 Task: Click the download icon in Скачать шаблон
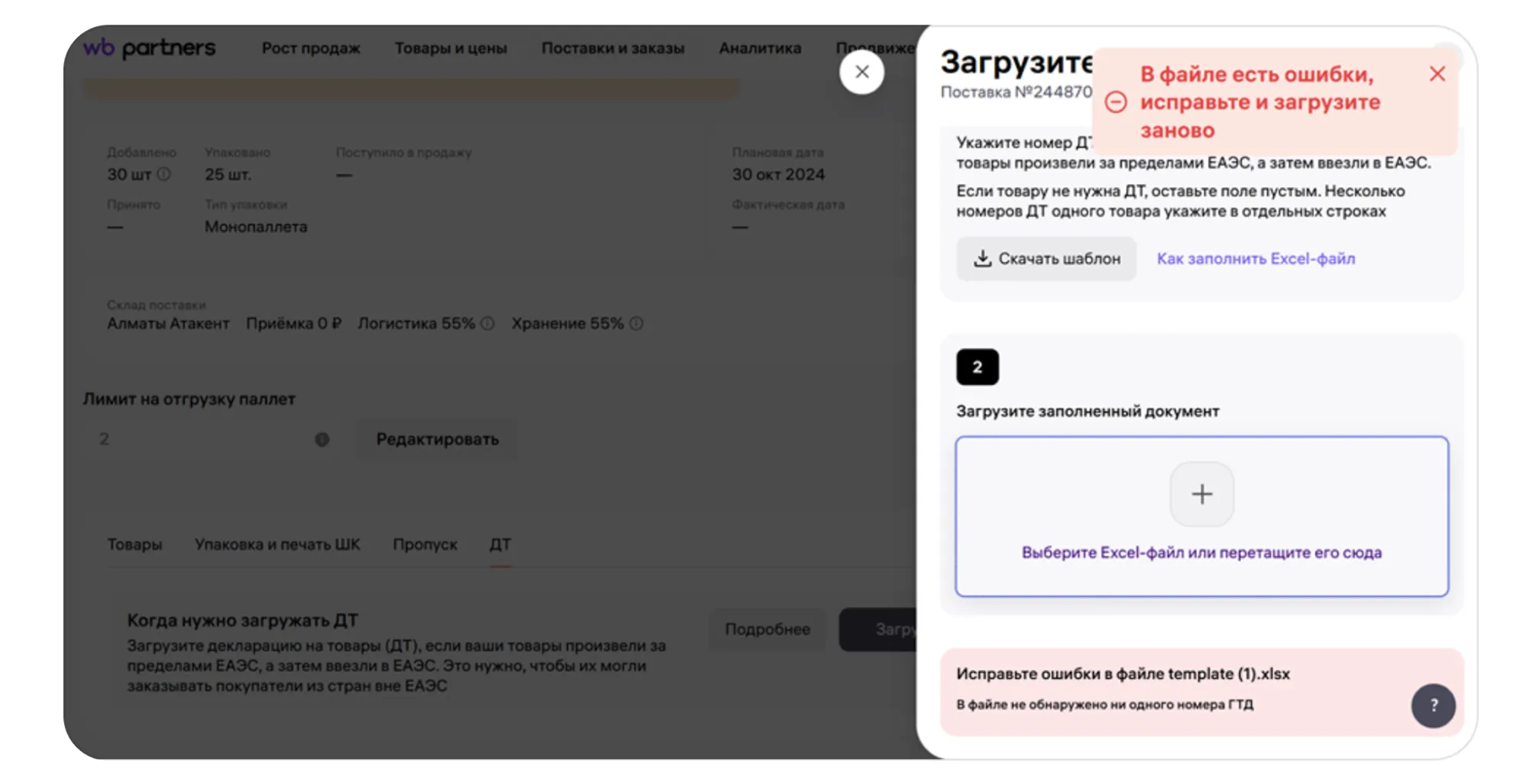[x=982, y=258]
